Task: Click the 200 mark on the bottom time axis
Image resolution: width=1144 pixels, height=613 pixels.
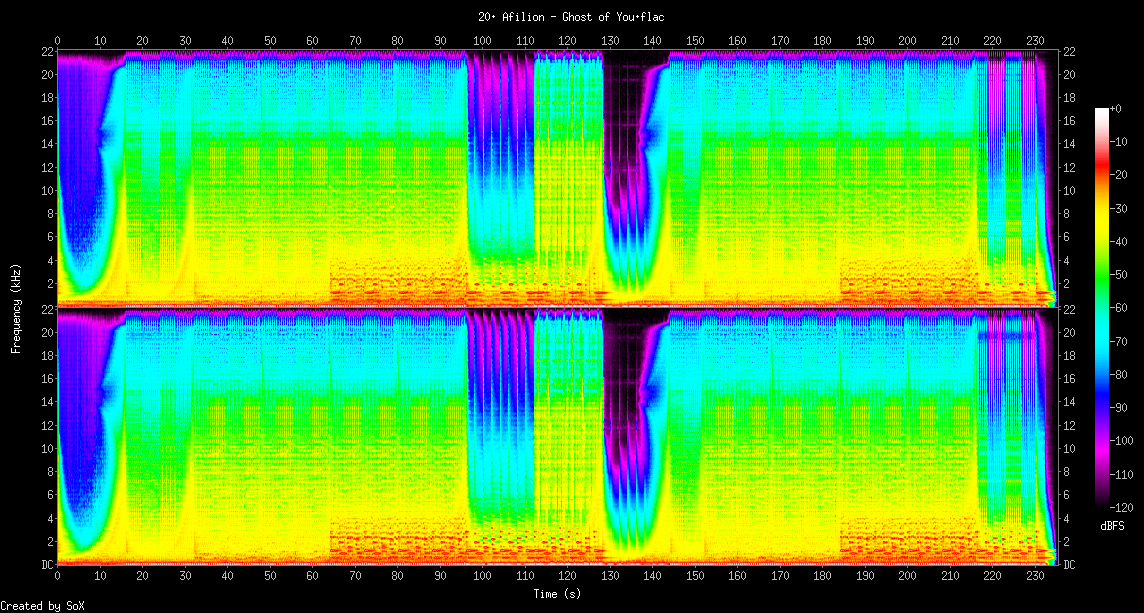Action: point(907,577)
